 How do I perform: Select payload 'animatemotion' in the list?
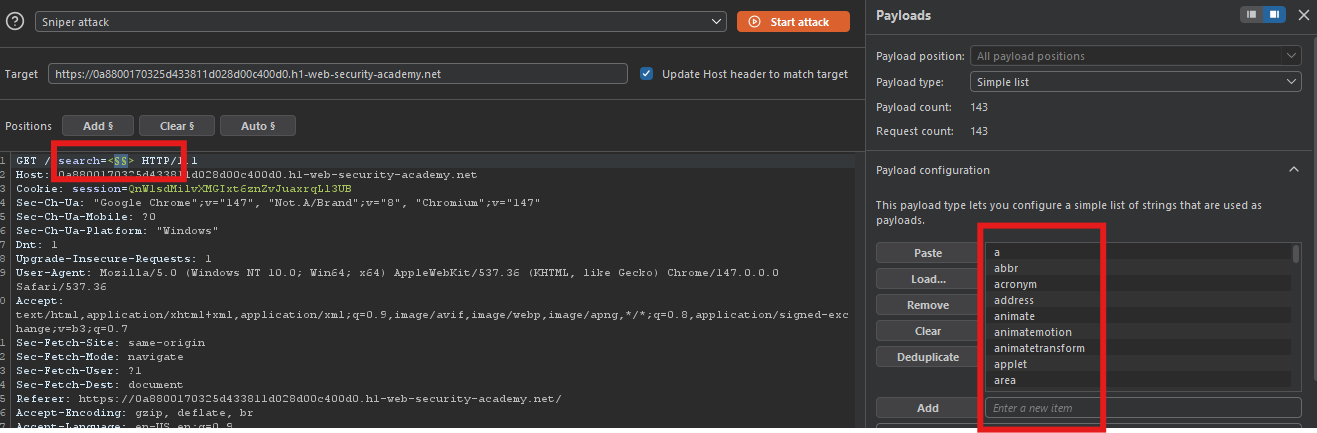coord(1138,332)
